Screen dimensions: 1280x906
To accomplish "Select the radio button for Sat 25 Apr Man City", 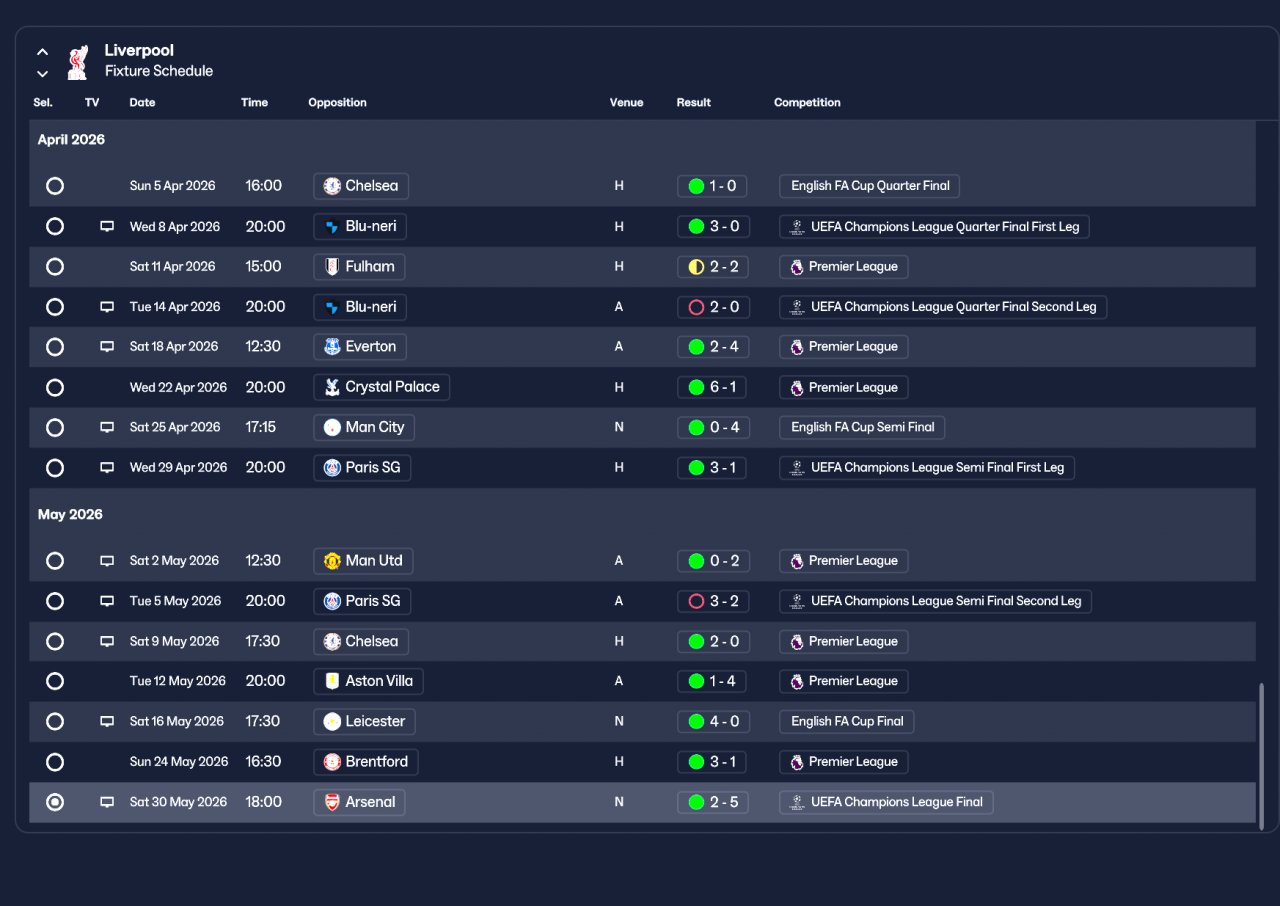I will tap(55, 427).
